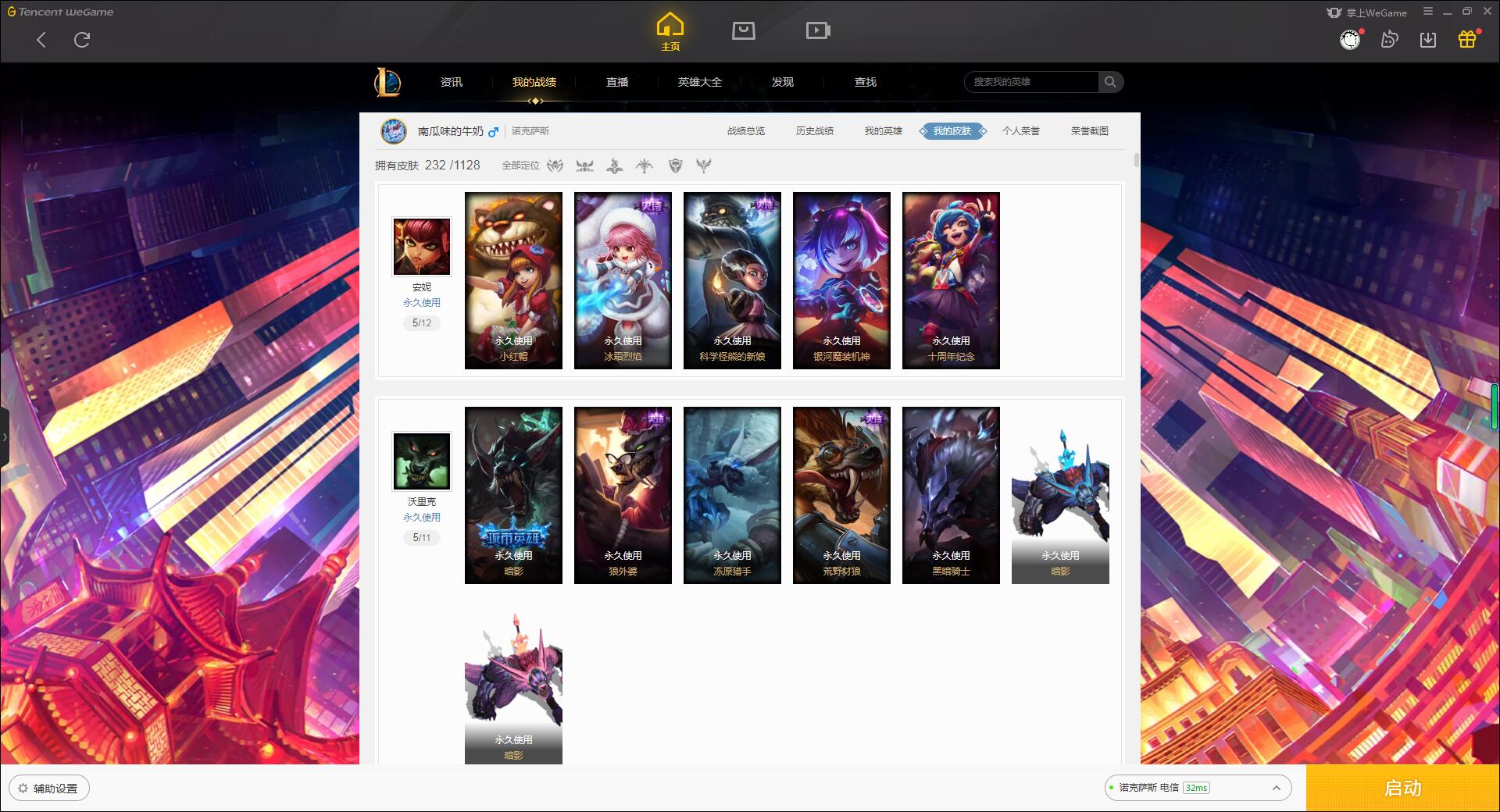This screenshot has height=812, width=1500.
Task: Click the 5/11 skin count badge
Action: click(422, 538)
